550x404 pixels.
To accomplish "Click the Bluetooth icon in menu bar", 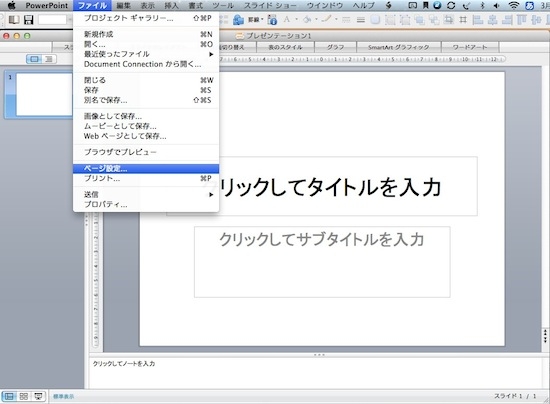I will (x=482, y=5).
